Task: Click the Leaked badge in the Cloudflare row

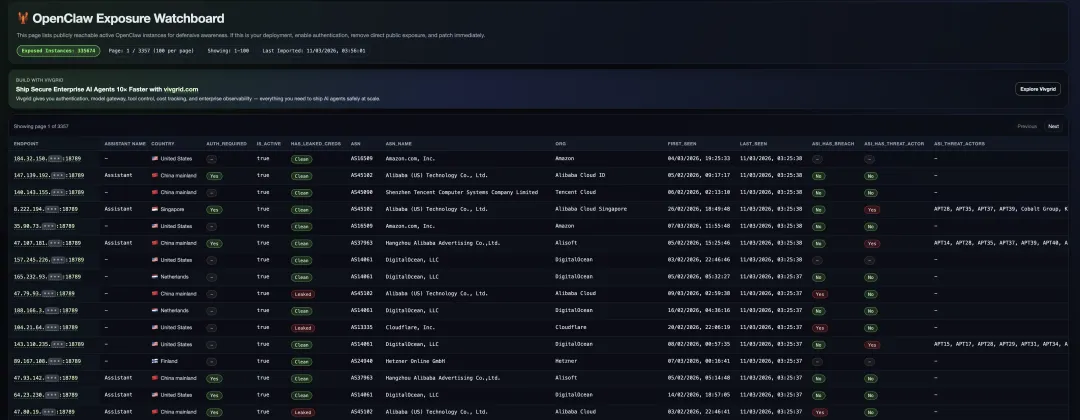Action: pyautogui.click(x=302, y=328)
